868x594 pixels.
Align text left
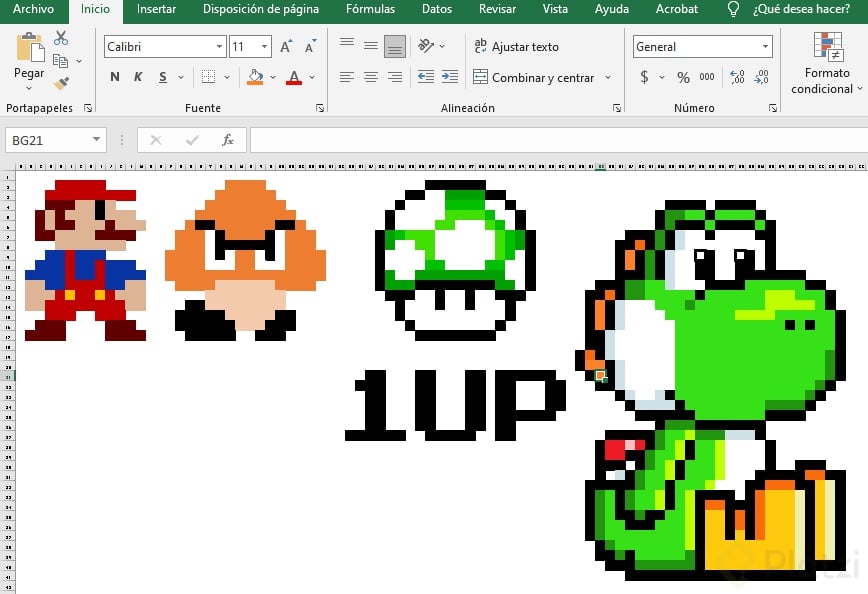(347, 77)
